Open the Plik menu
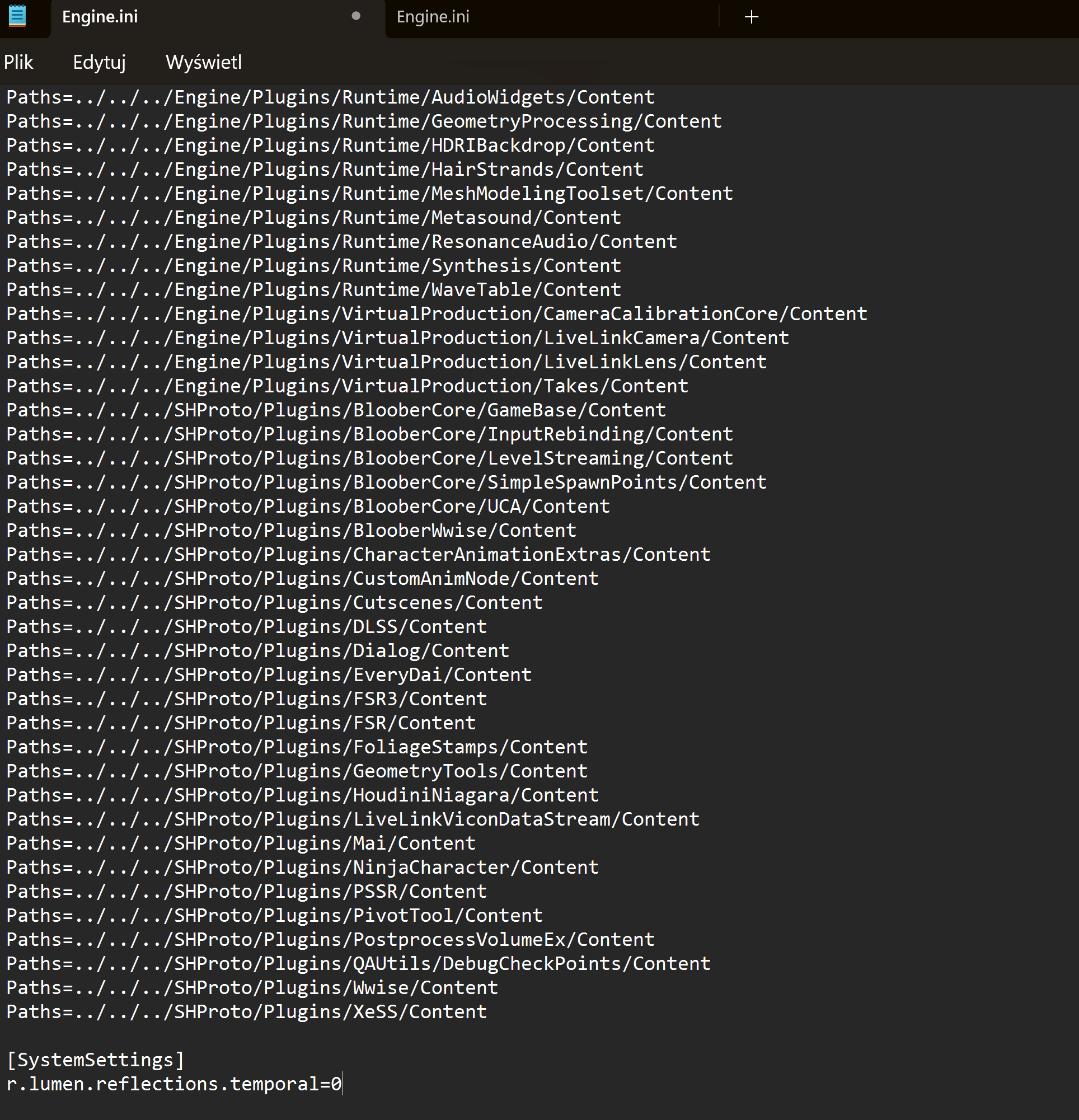This screenshot has height=1120, width=1079. pyautogui.click(x=18, y=62)
